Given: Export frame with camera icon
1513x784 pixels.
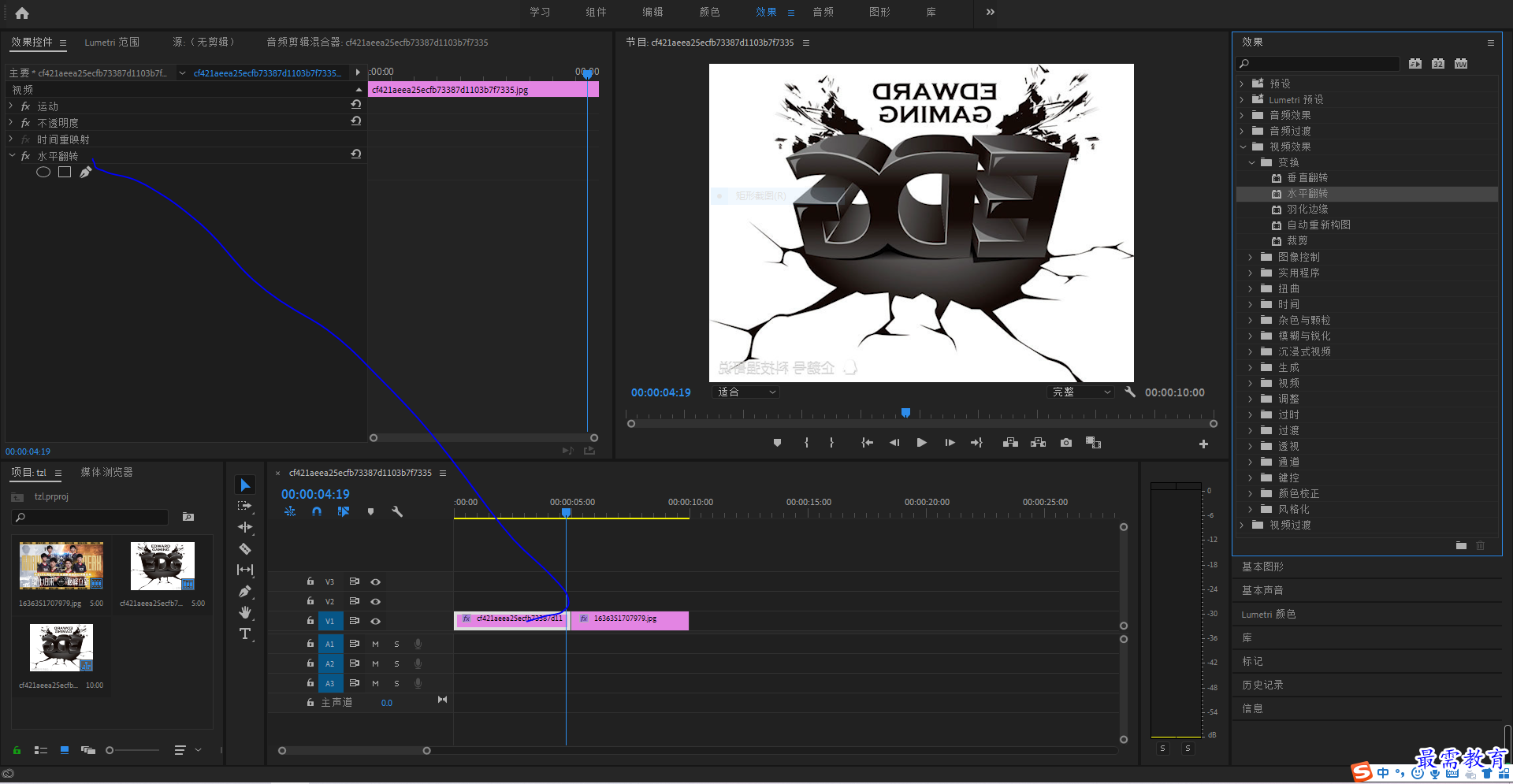Looking at the screenshot, I should [x=1066, y=443].
